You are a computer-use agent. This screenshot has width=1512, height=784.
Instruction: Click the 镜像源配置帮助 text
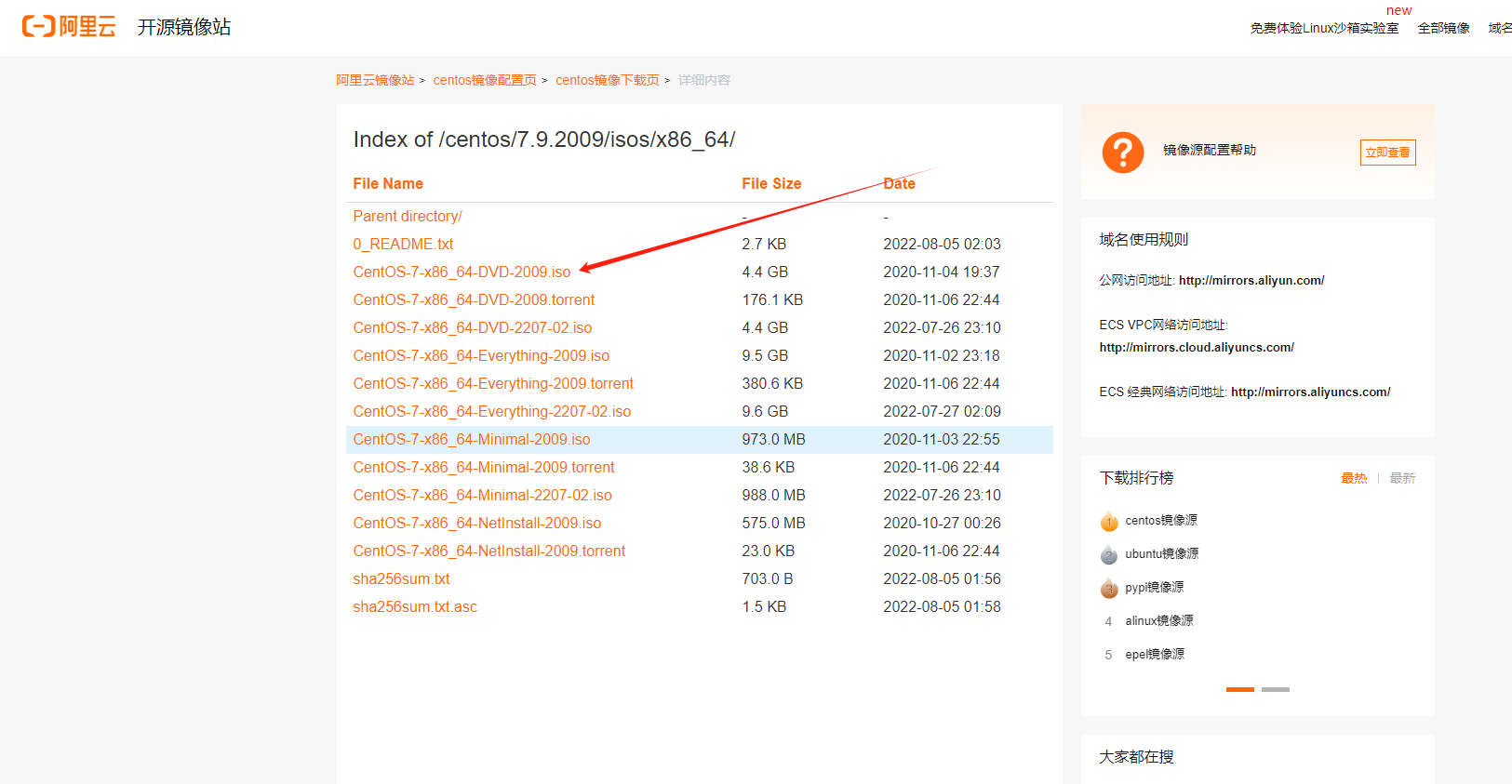click(1210, 151)
